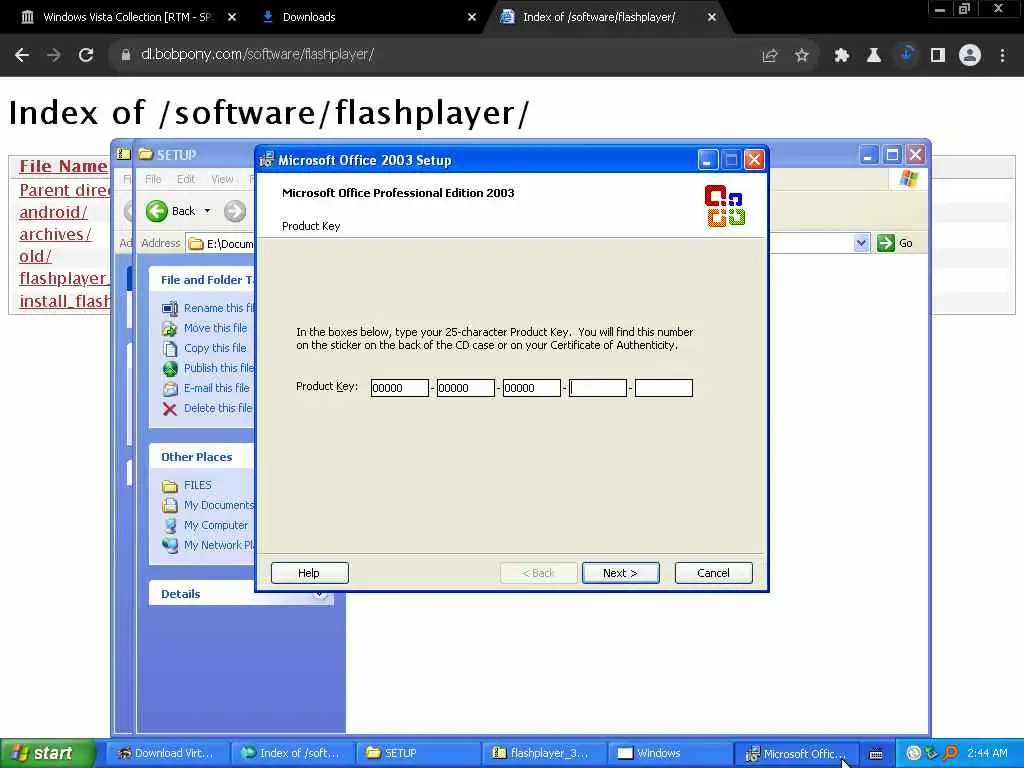Open the archives/ directory link
The height and width of the screenshot is (768, 1024).
tap(55, 234)
